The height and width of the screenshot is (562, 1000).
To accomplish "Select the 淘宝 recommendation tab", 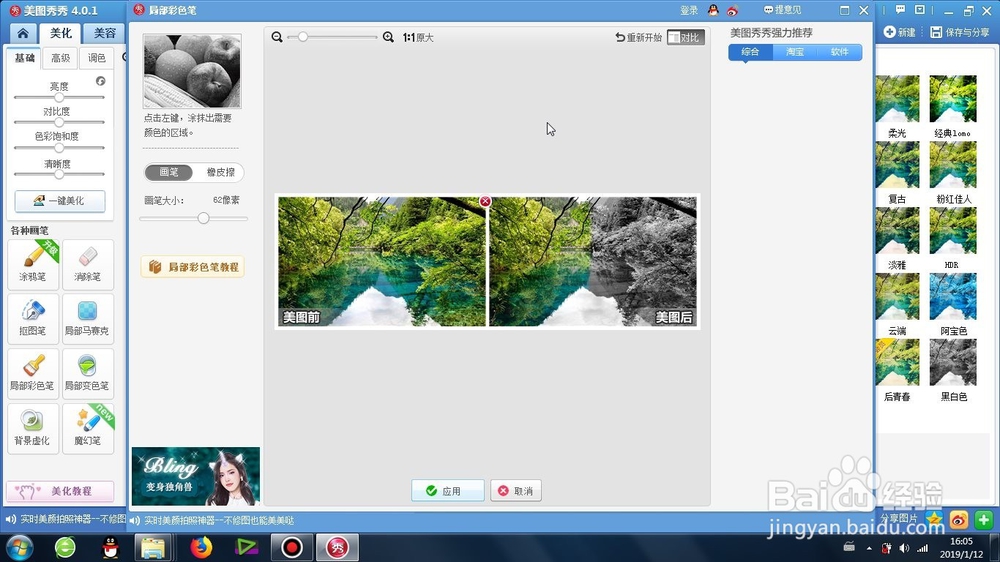I will click(x=795, y=52).
